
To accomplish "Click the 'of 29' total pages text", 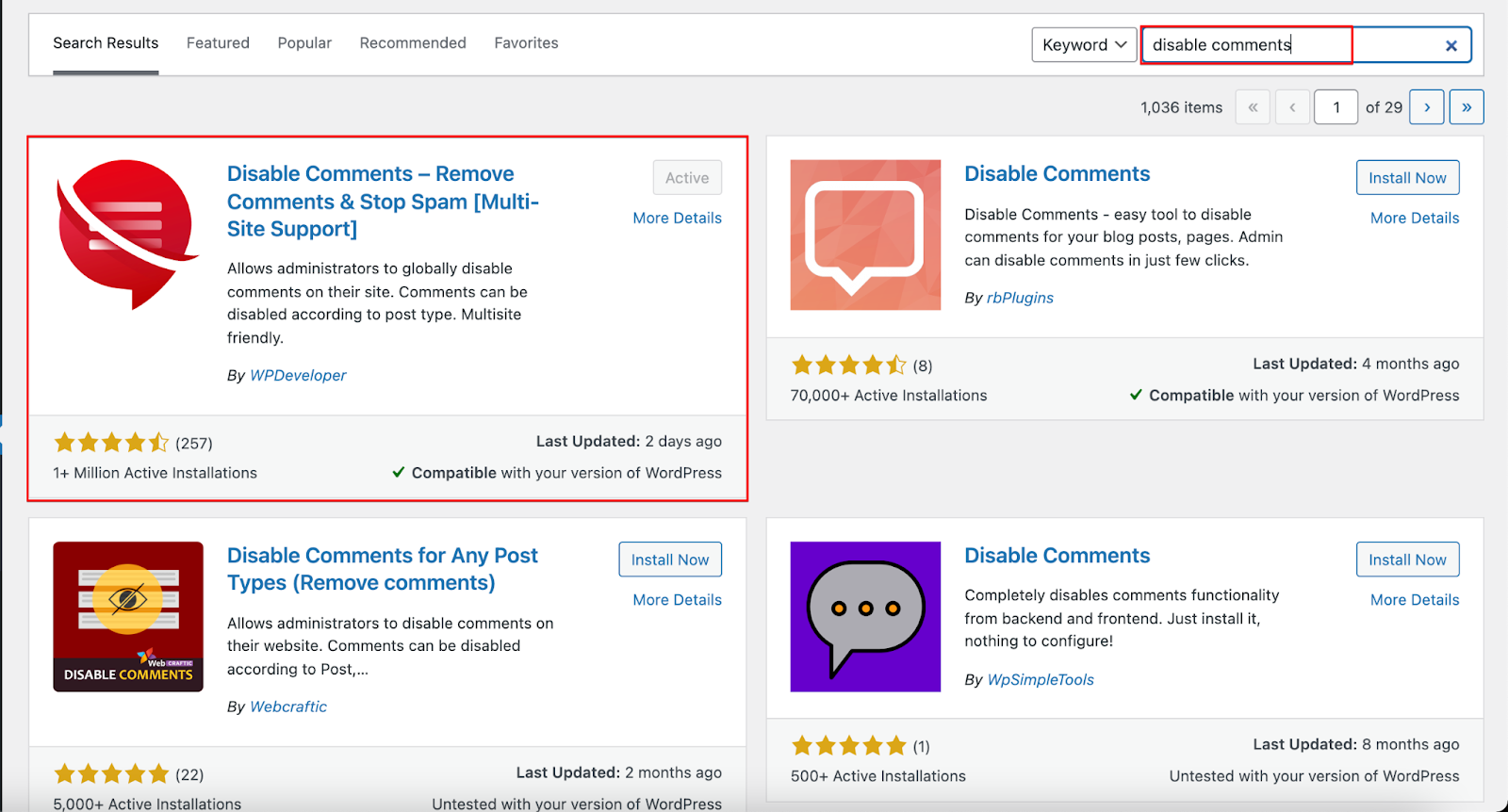I will pos(1384,107).
